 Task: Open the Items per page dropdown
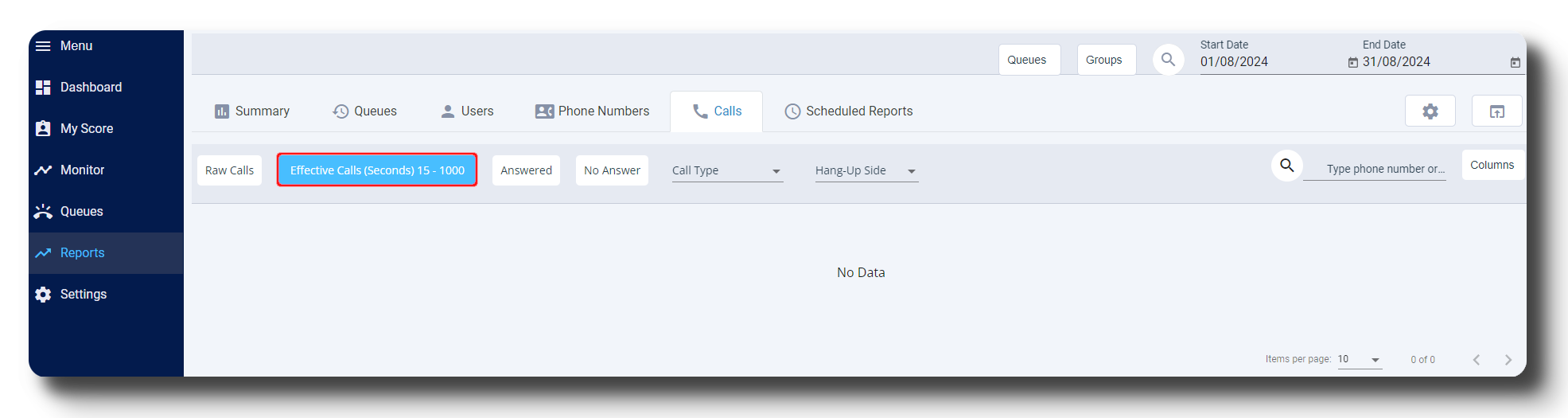coord(1360,360)
